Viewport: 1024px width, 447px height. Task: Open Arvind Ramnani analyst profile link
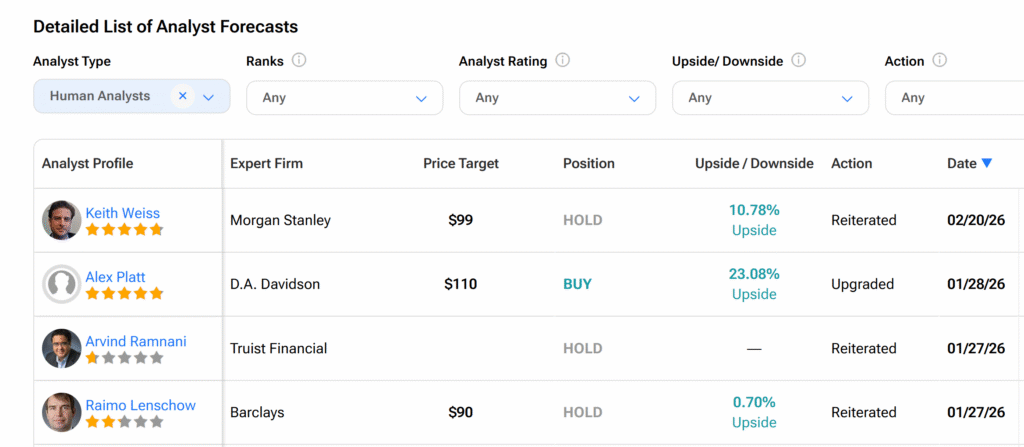pos(136,341)
